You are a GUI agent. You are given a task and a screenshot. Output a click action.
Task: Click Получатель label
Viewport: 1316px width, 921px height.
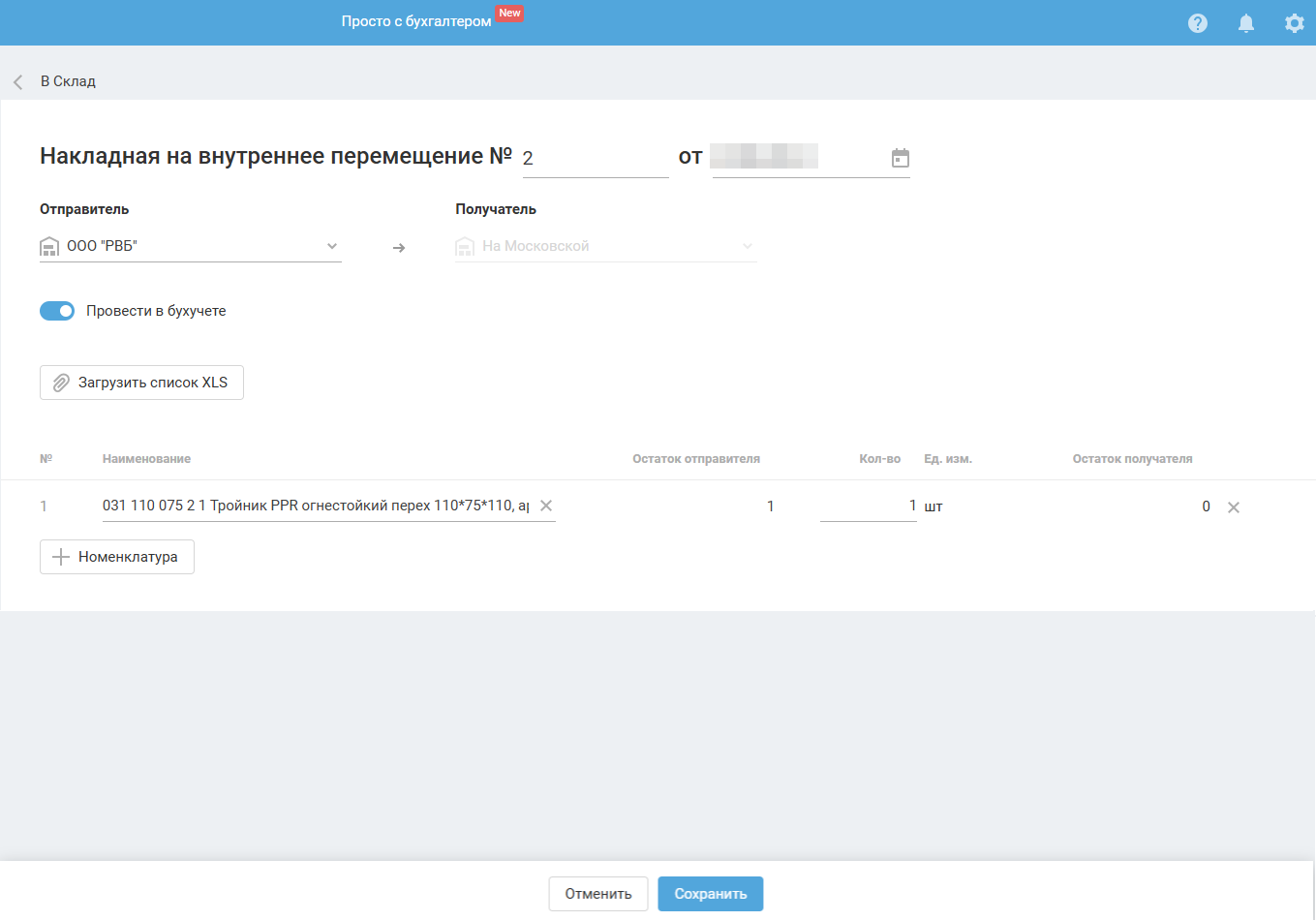[496, 209]
